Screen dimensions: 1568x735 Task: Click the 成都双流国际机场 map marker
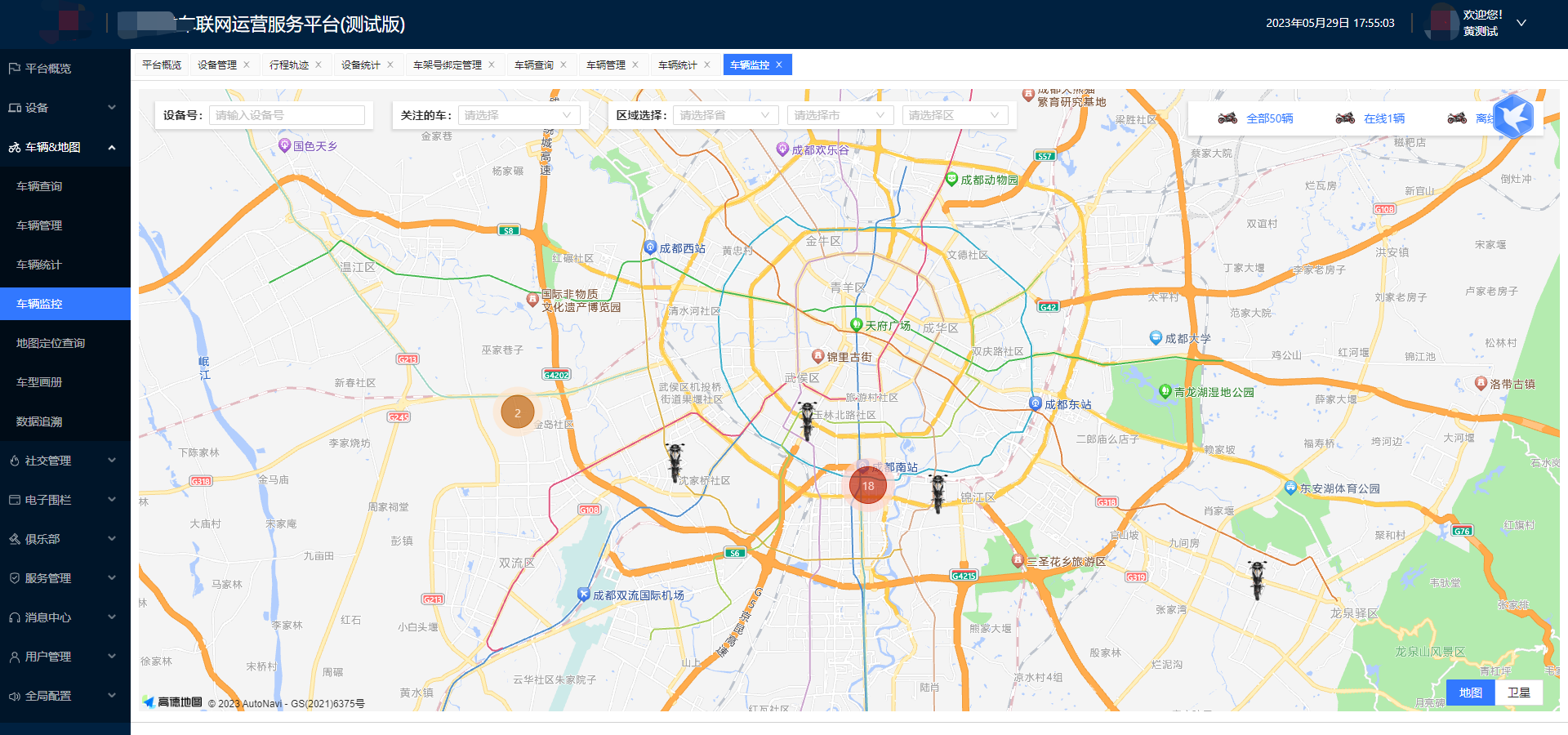pyautogui.click(x=583, y=595)
